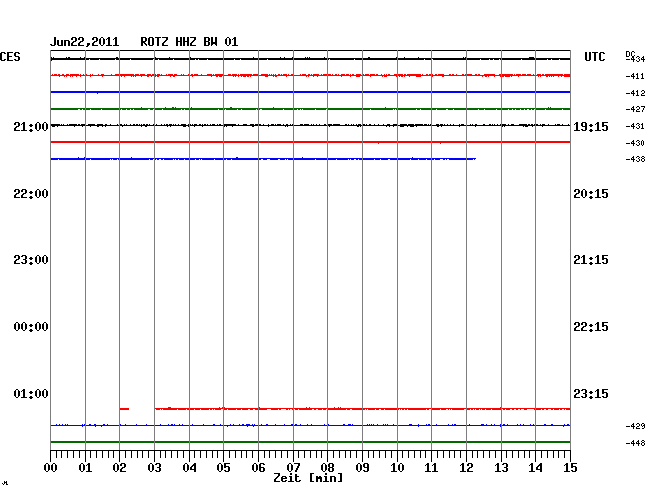This screenshot has width=650, height=494.
Task: Click x-axis minute tick label 06
Action: click(258, 468)
